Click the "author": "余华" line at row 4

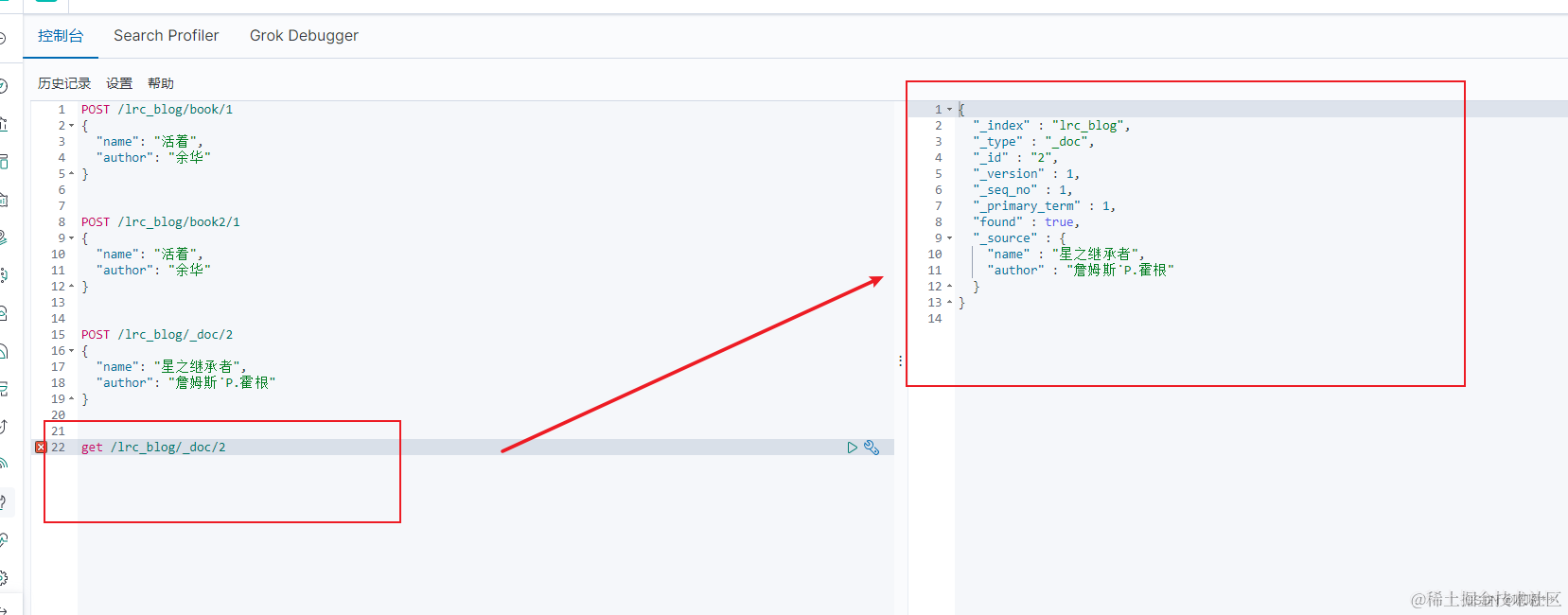point(153,158)
